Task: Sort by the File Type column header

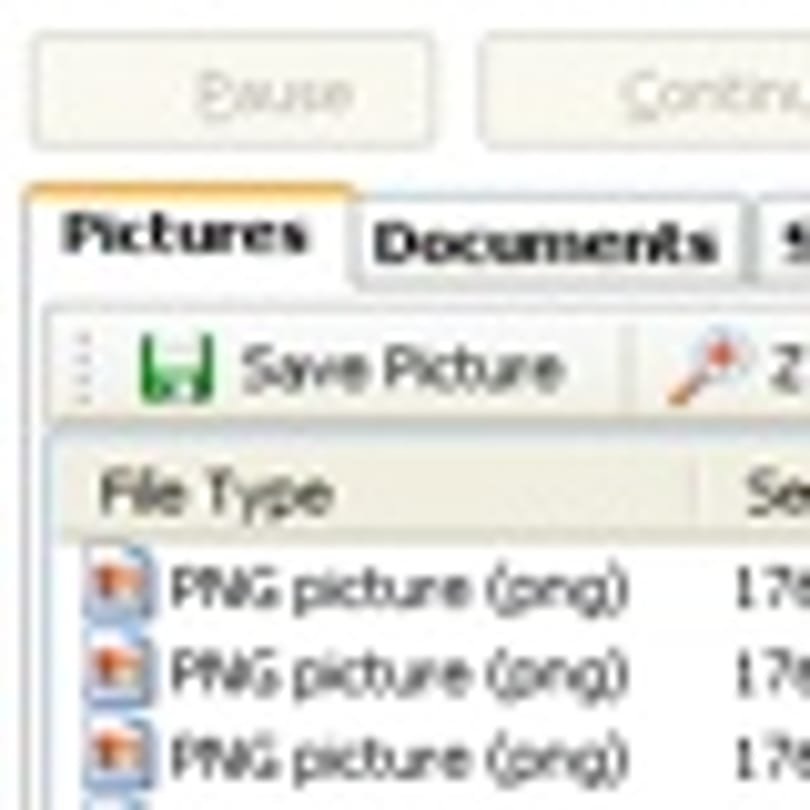Action: (x=377, y=492)
